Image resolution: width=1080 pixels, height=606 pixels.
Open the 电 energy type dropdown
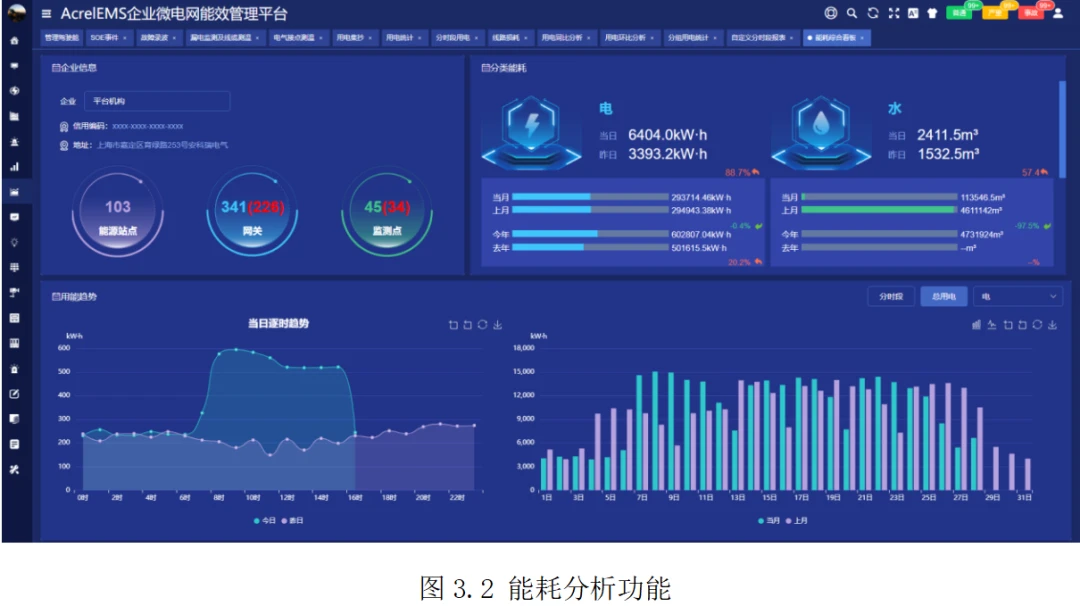click(1017, 297)
